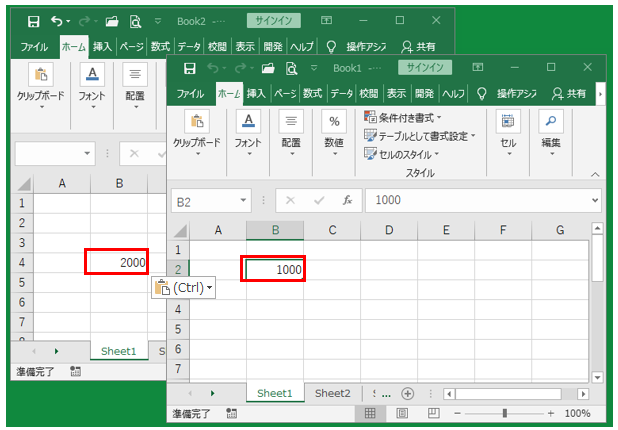This screenshot has width=618, height=430.
Task: Click Print Preview icon in Book1 toolbar
Action: tap(292, 68)
